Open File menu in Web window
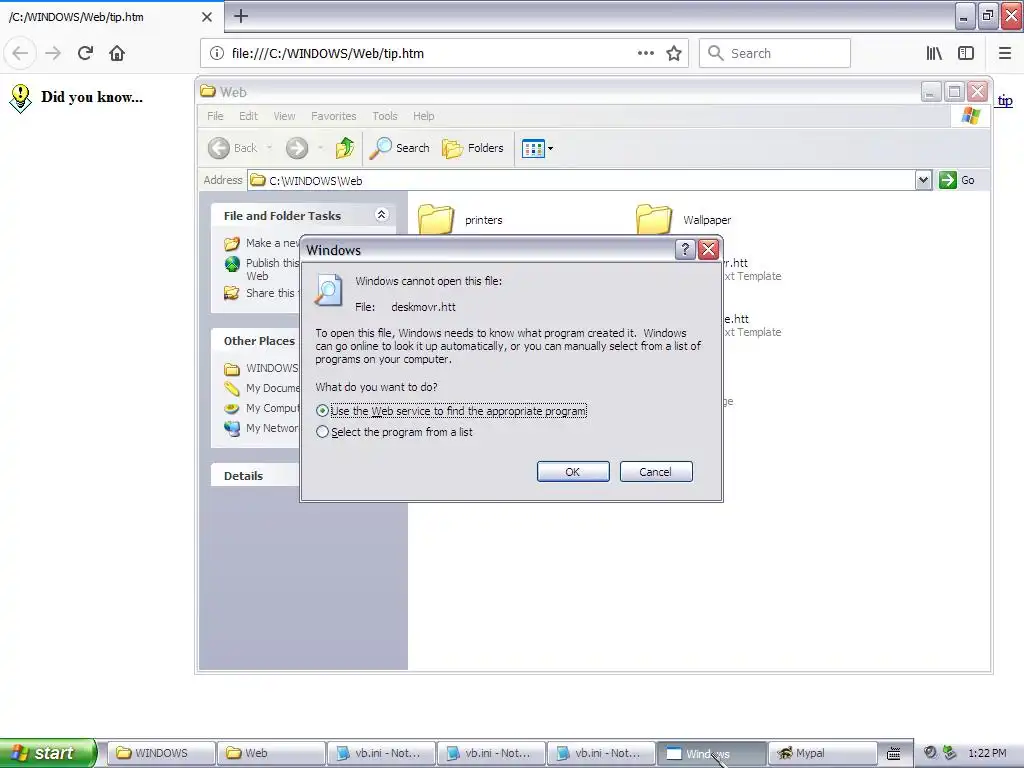1024x768 pixels. click(215, 116)
